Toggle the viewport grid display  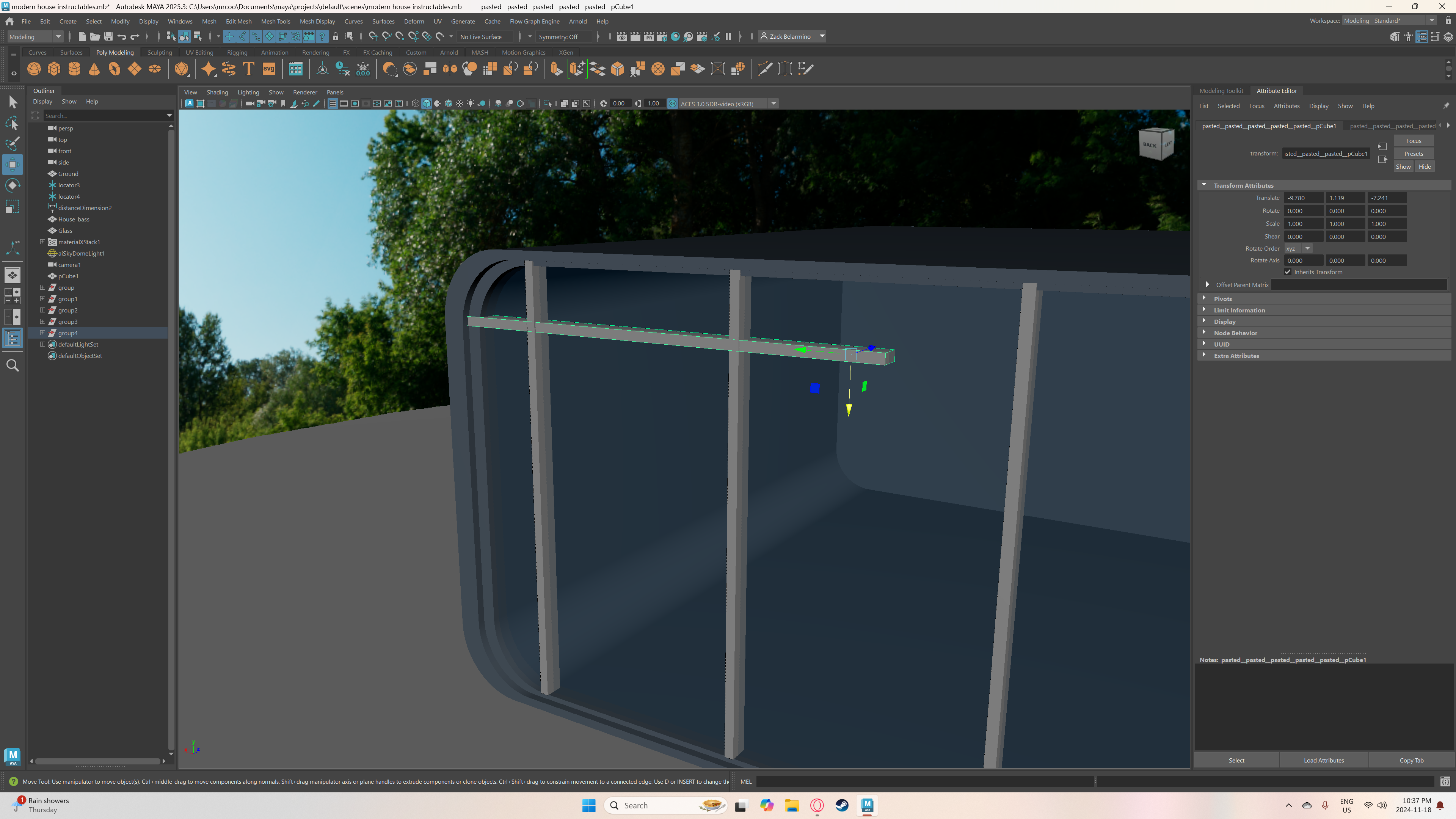[333, 104]
